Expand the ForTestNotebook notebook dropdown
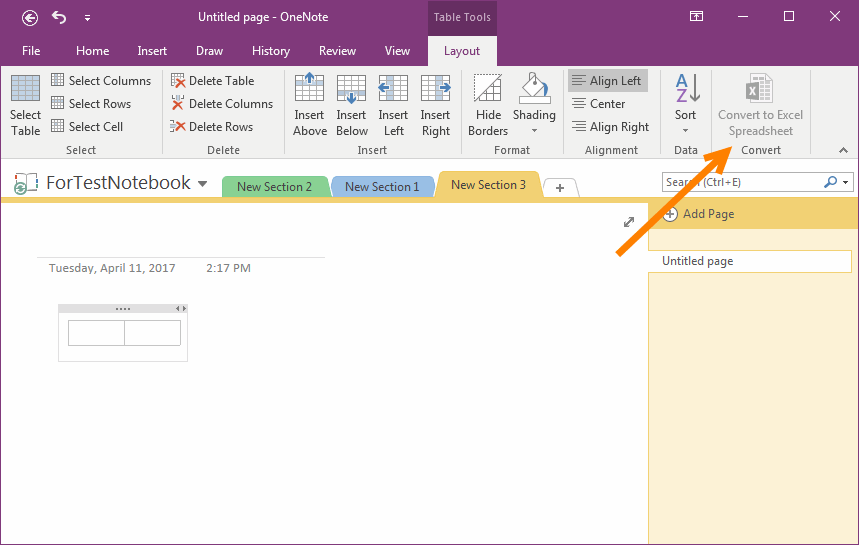859x545 pixels. click(203, 184)
